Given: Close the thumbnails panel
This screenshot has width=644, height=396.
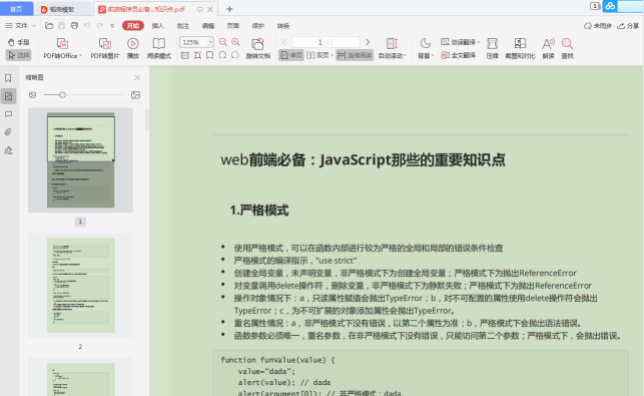Looking at the screenshot, I should 138,77.
